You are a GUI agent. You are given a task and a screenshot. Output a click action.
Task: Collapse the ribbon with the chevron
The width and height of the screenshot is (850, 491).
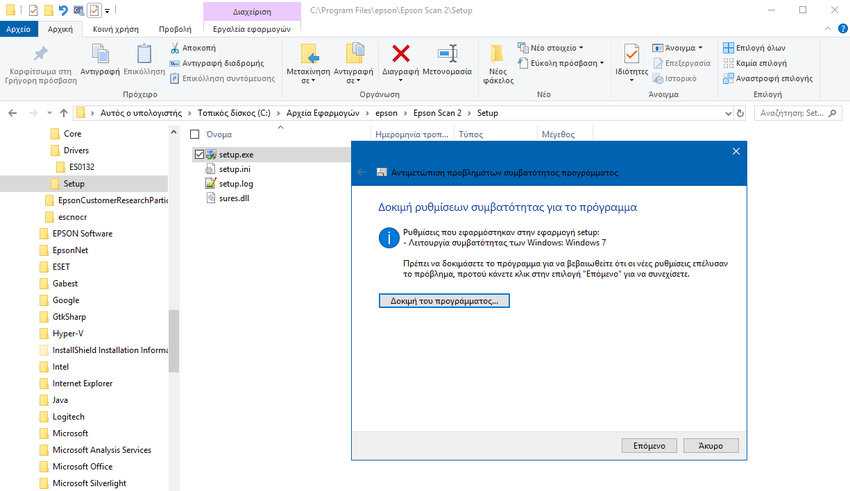[828, 29]
